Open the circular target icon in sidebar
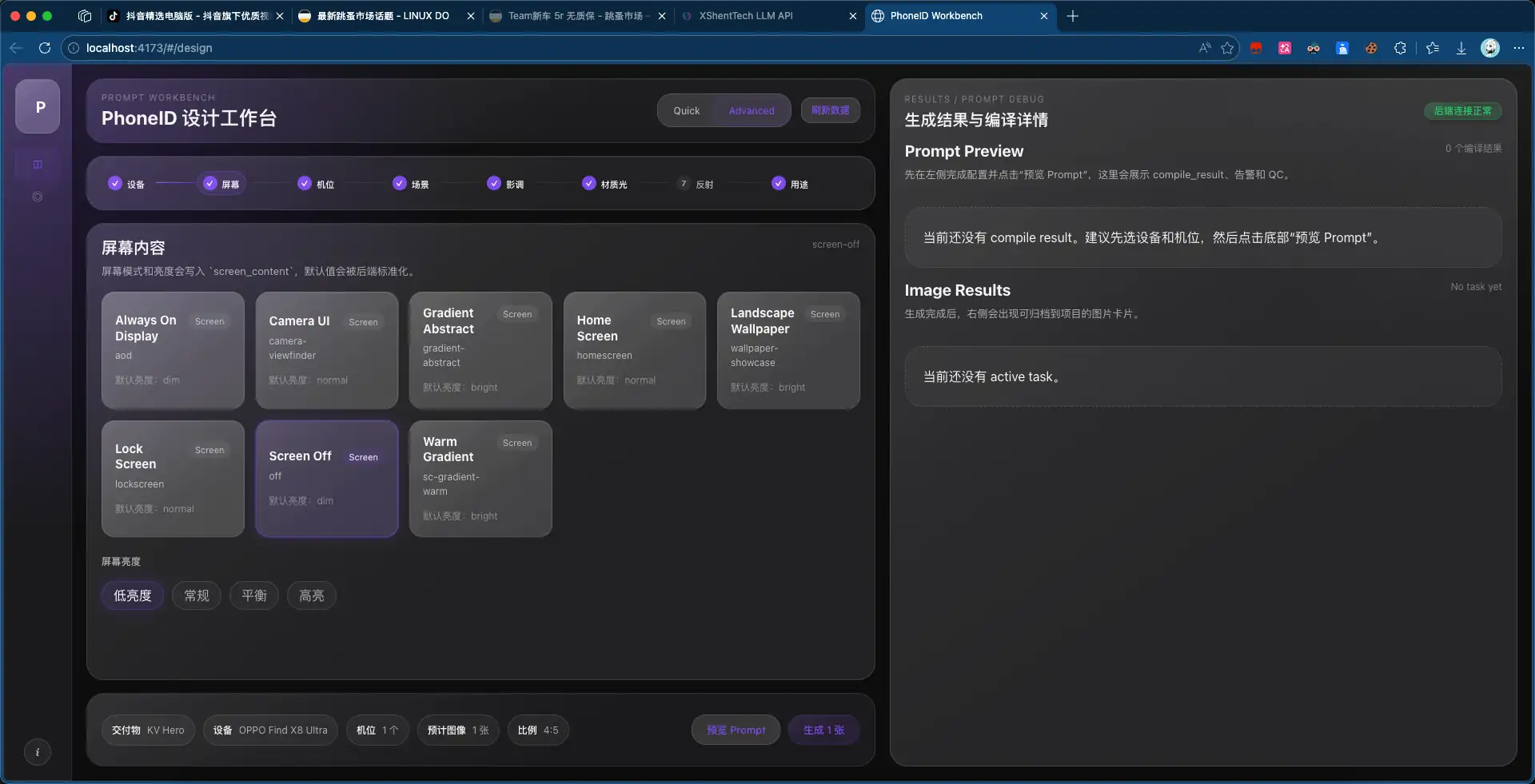Screen dimensions: 1535x784 (38, 197)
